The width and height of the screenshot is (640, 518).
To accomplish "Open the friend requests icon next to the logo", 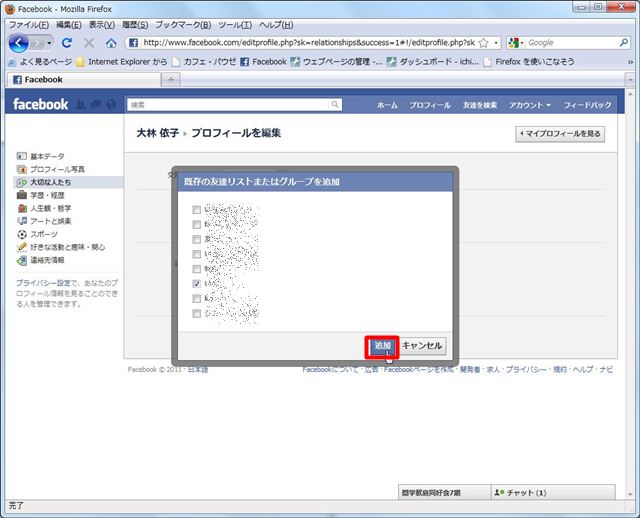I will click(x=81, y=104).
